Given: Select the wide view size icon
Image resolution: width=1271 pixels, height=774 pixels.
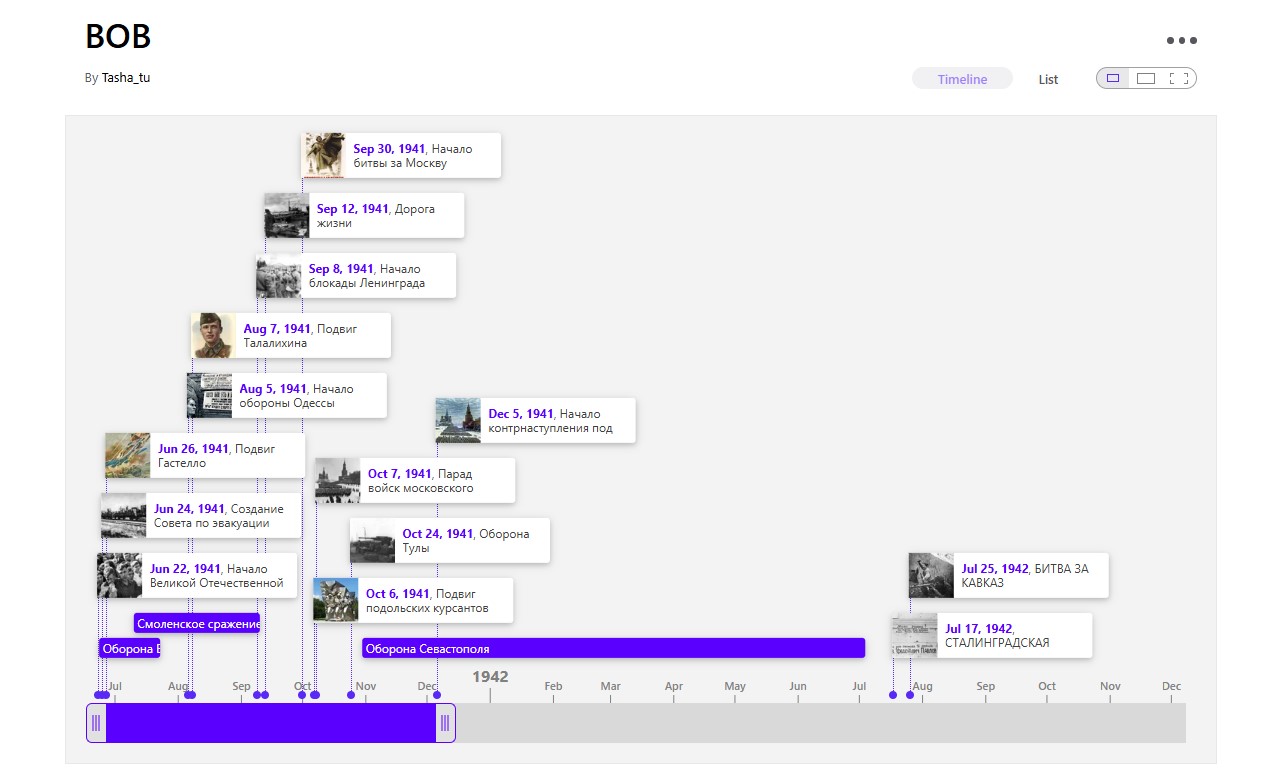Looking at the screenshot, I should tap(1146, 79).
